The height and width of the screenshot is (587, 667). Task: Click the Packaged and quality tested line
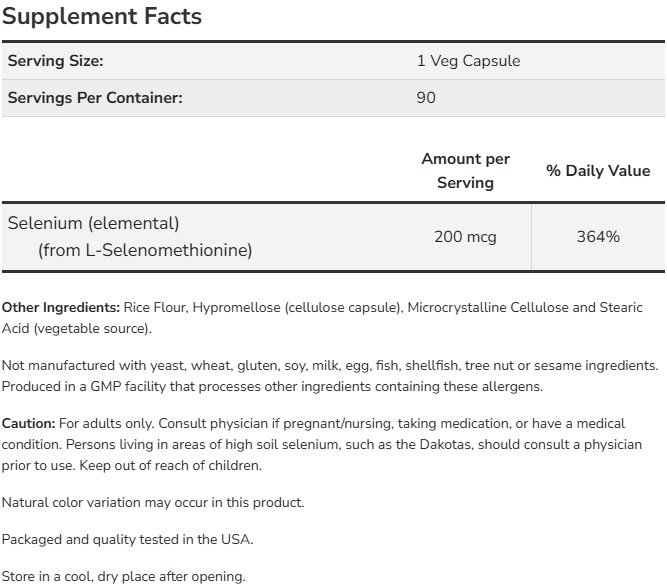pos(128,539)
